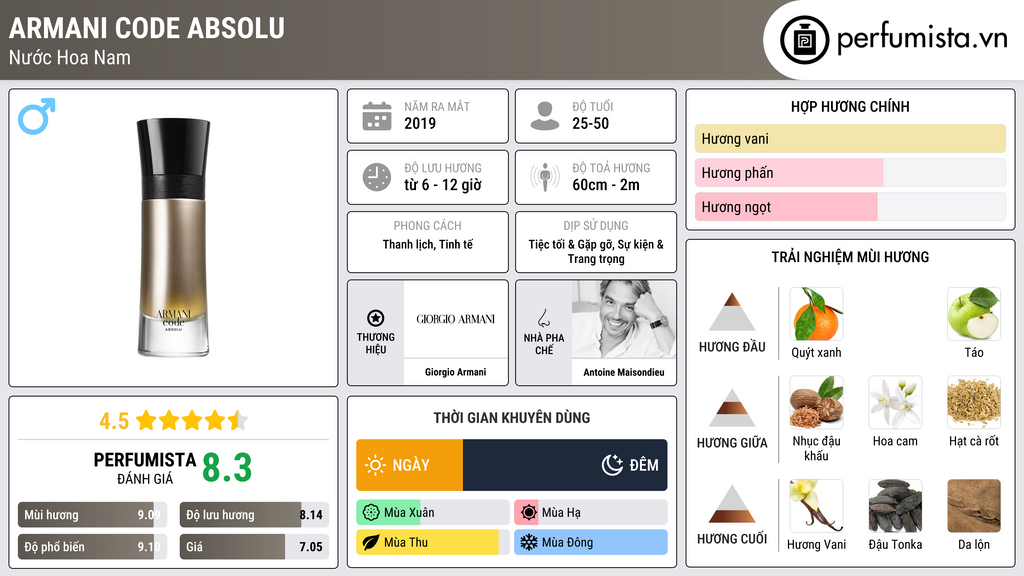Click the Hương đầu pyramid icon
The image size is (1024, 576).
coord(731,312)
